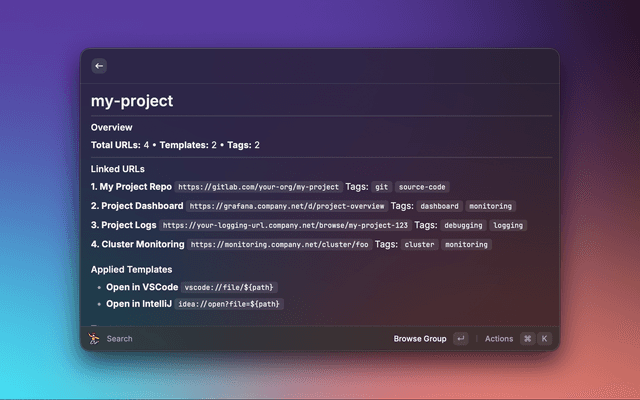Open the Actions menu
640x400 pixels.
coord(498,339)
